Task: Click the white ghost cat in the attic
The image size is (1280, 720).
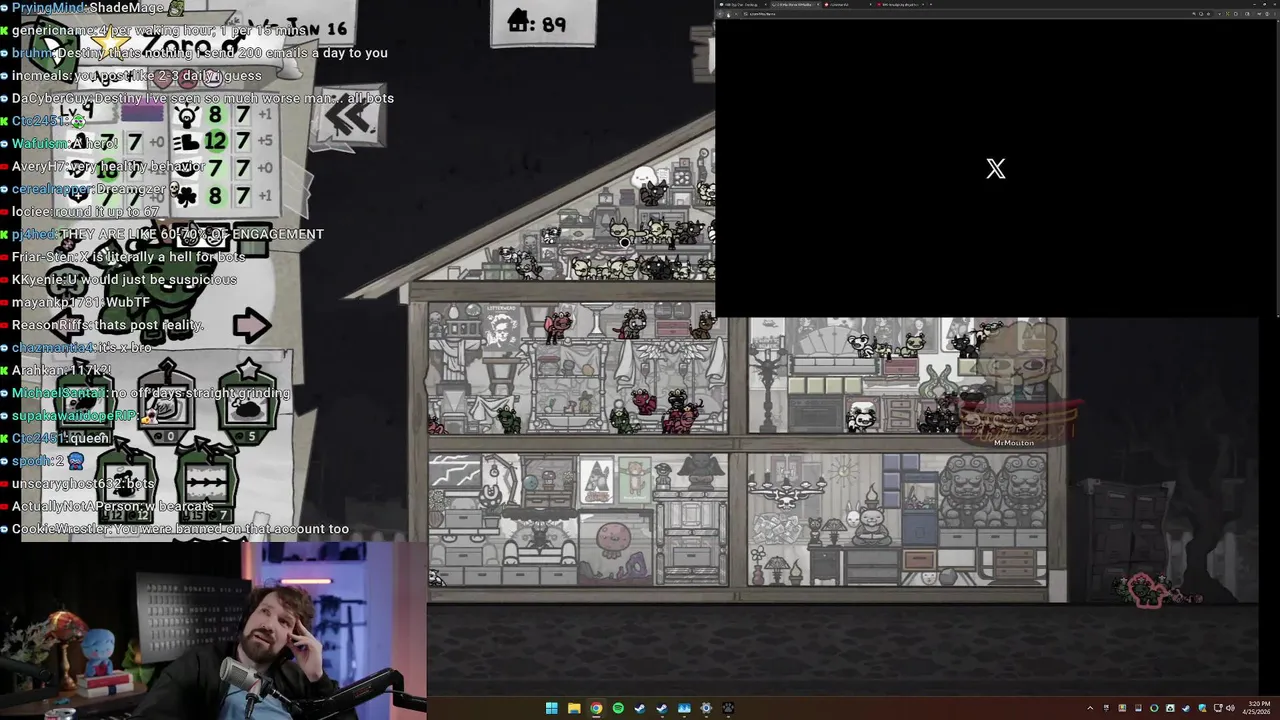Action: [x=645, y=178]
